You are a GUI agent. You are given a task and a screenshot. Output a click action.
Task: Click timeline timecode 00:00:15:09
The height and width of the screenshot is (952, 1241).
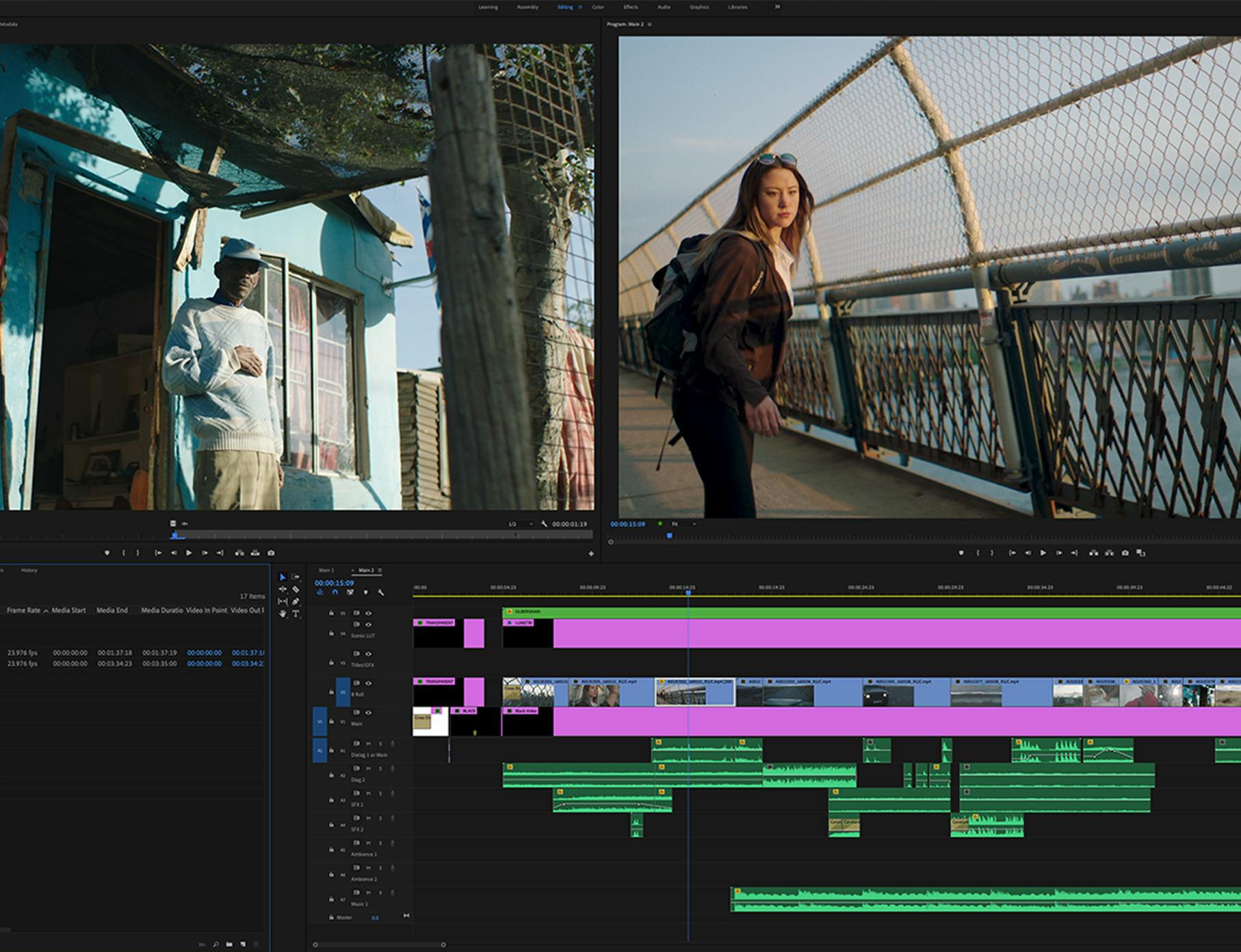click(x=334, y=583)
